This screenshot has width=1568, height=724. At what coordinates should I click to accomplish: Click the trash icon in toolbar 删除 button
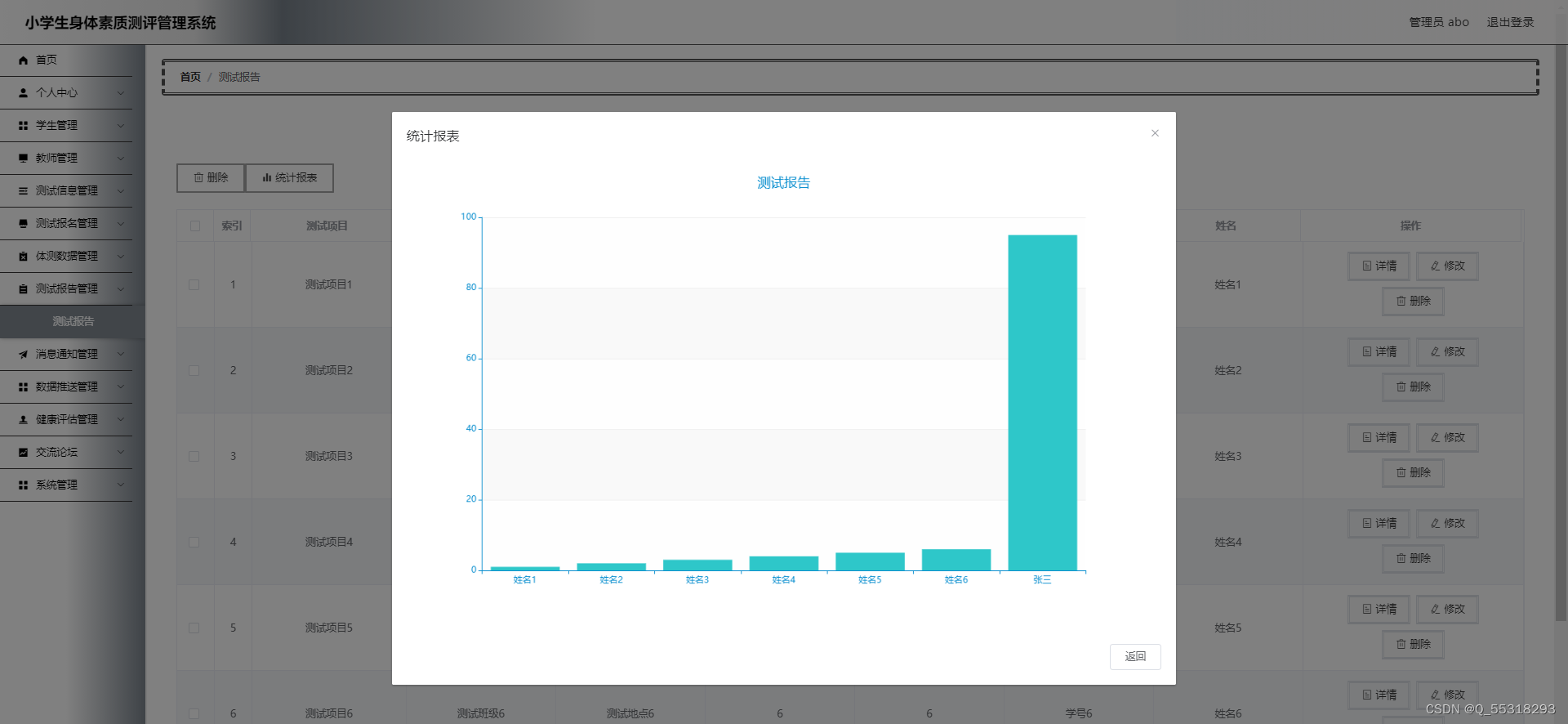[198, 177]
